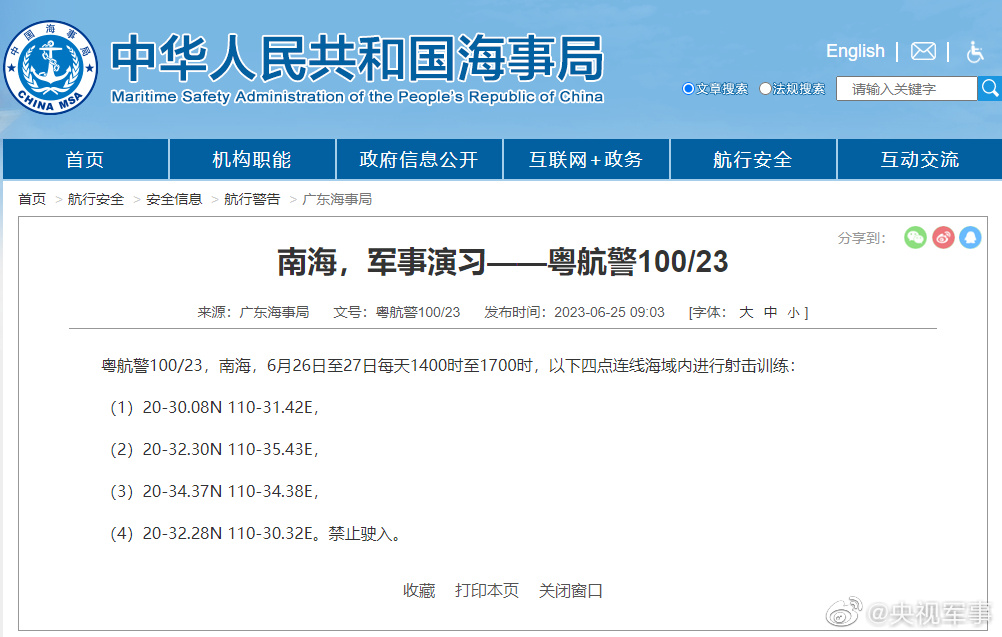The width and height of the screenshot is (1002, 637).
Task: Click 打印本页 to print
Action: pos(487,590)
